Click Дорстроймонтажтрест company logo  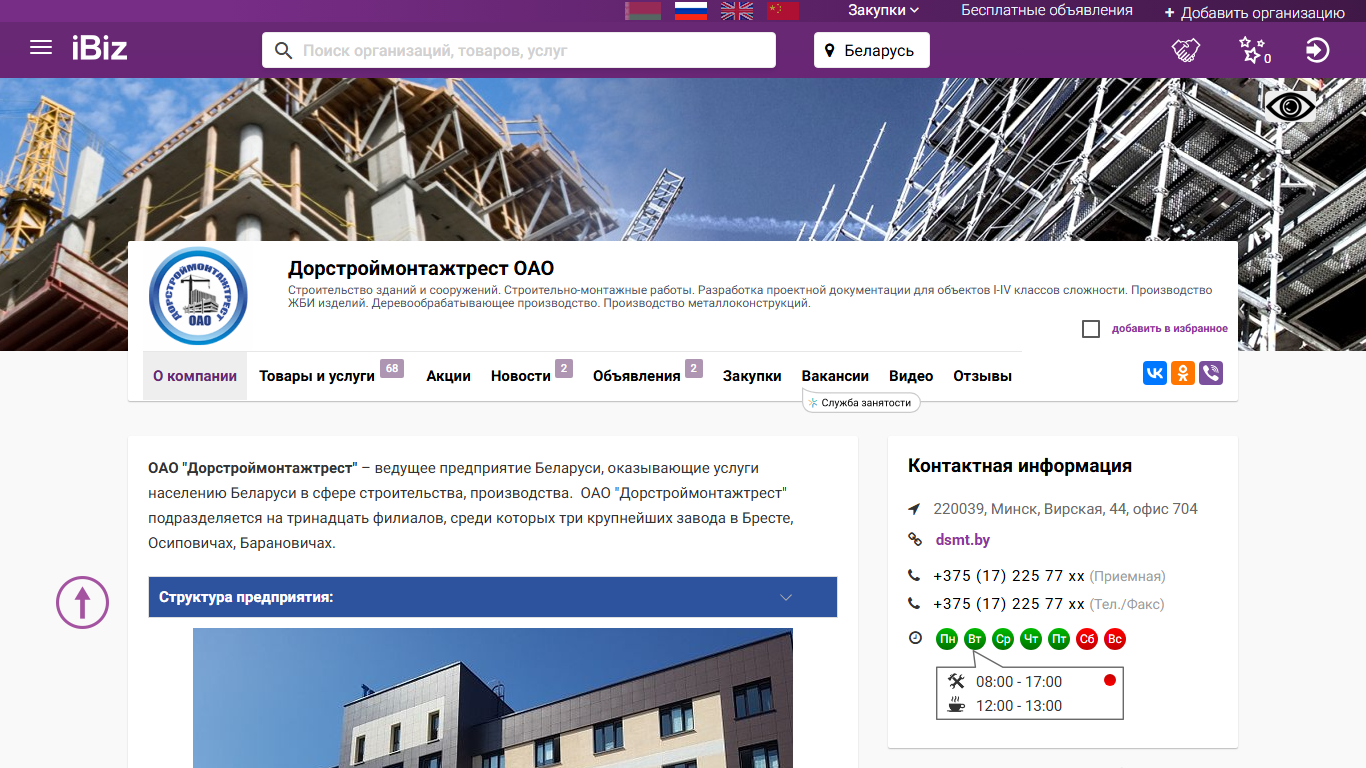[x=198, y=296]
